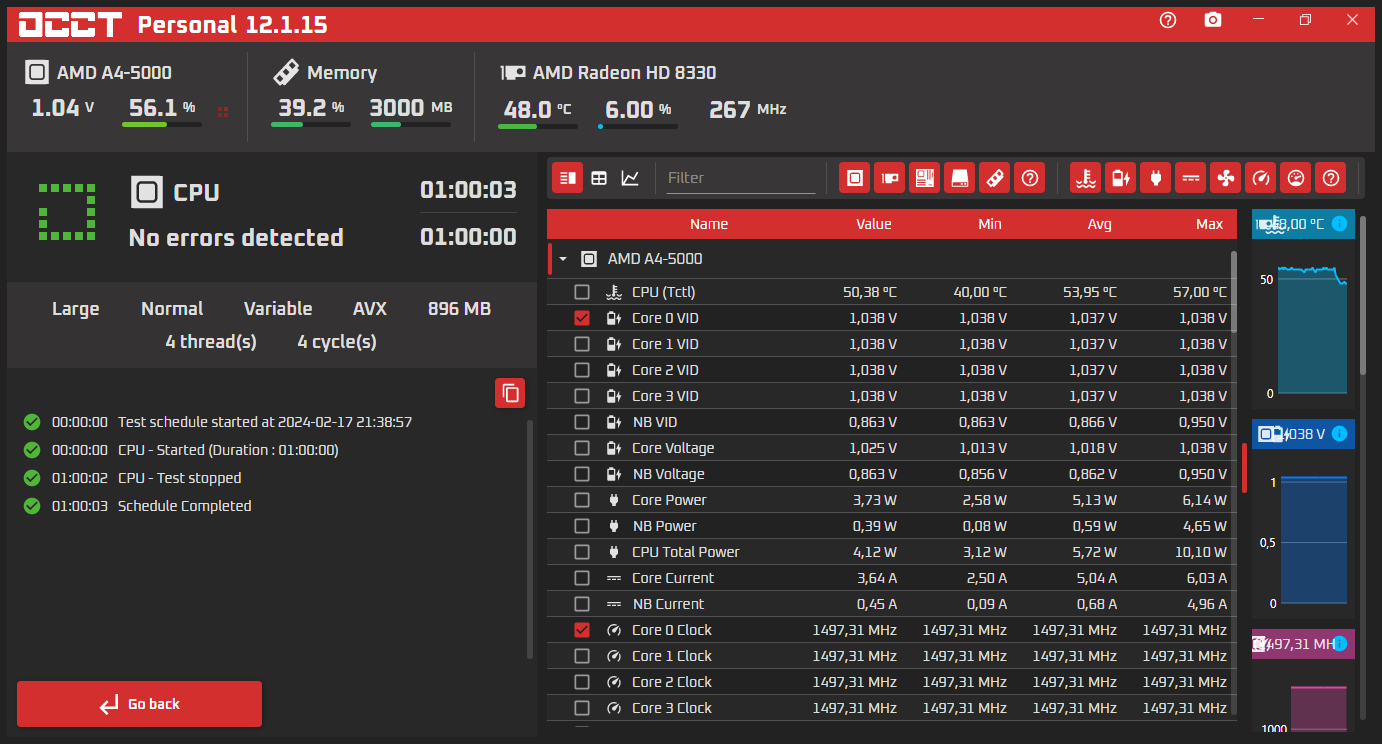The image size is (1382, 744).
Task: Click the motherboard hardware filter icon
Action: pos(924,178)
